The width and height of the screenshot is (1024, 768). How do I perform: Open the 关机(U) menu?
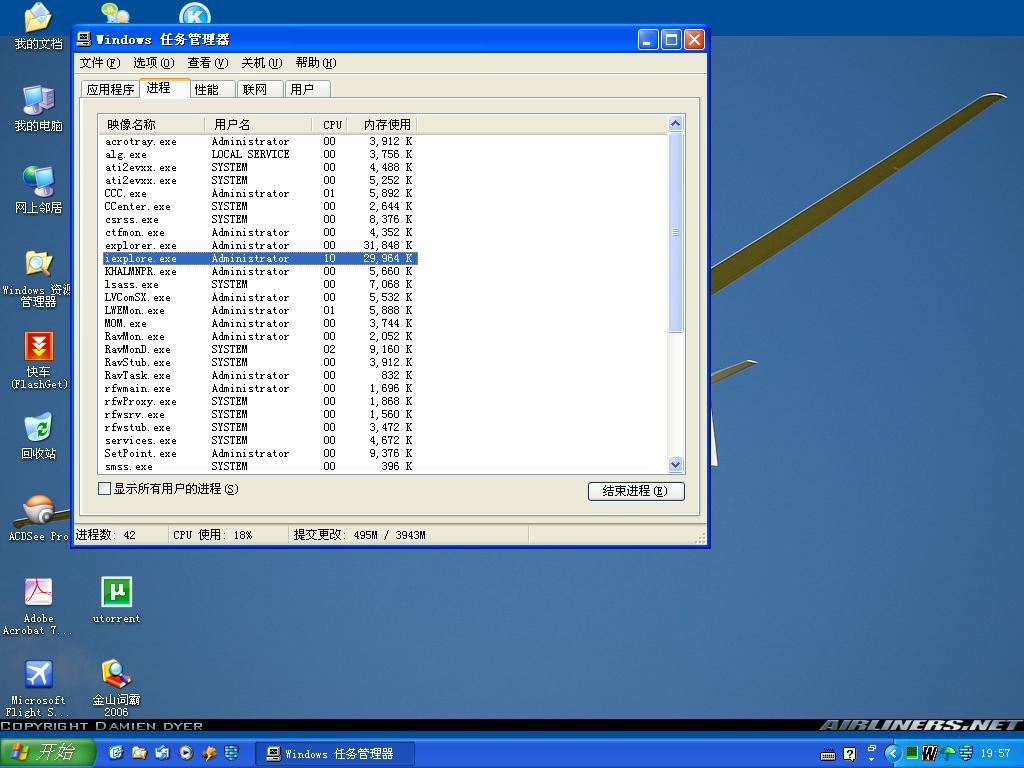tap(261, 63)
